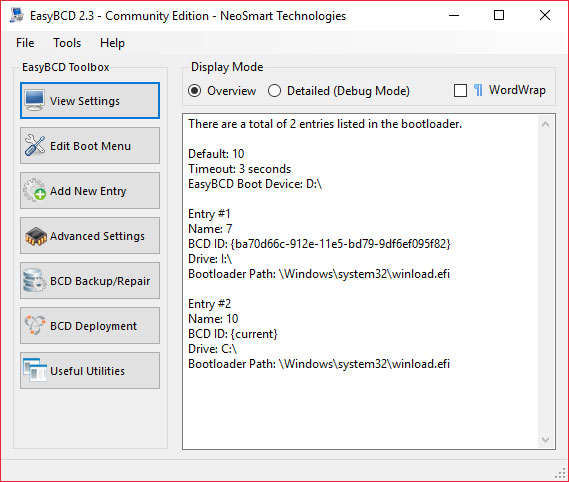Click the 'Drive: C:\' line
Screen dimensions: 569x482
coord(213,349)
